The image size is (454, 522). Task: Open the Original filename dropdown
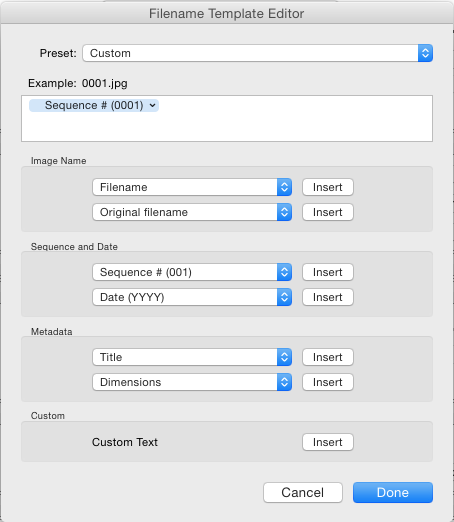[192, 212]
